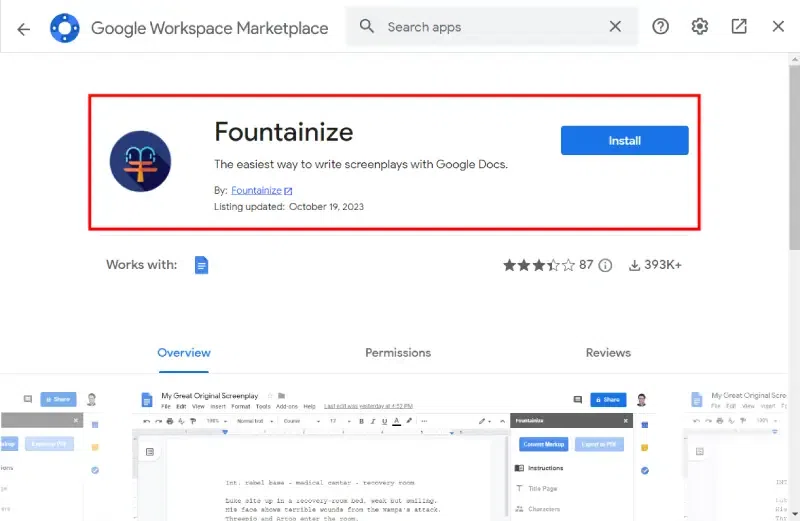Click the 393K+ download count text
The image size is (800, 521).
coord(663,265)
